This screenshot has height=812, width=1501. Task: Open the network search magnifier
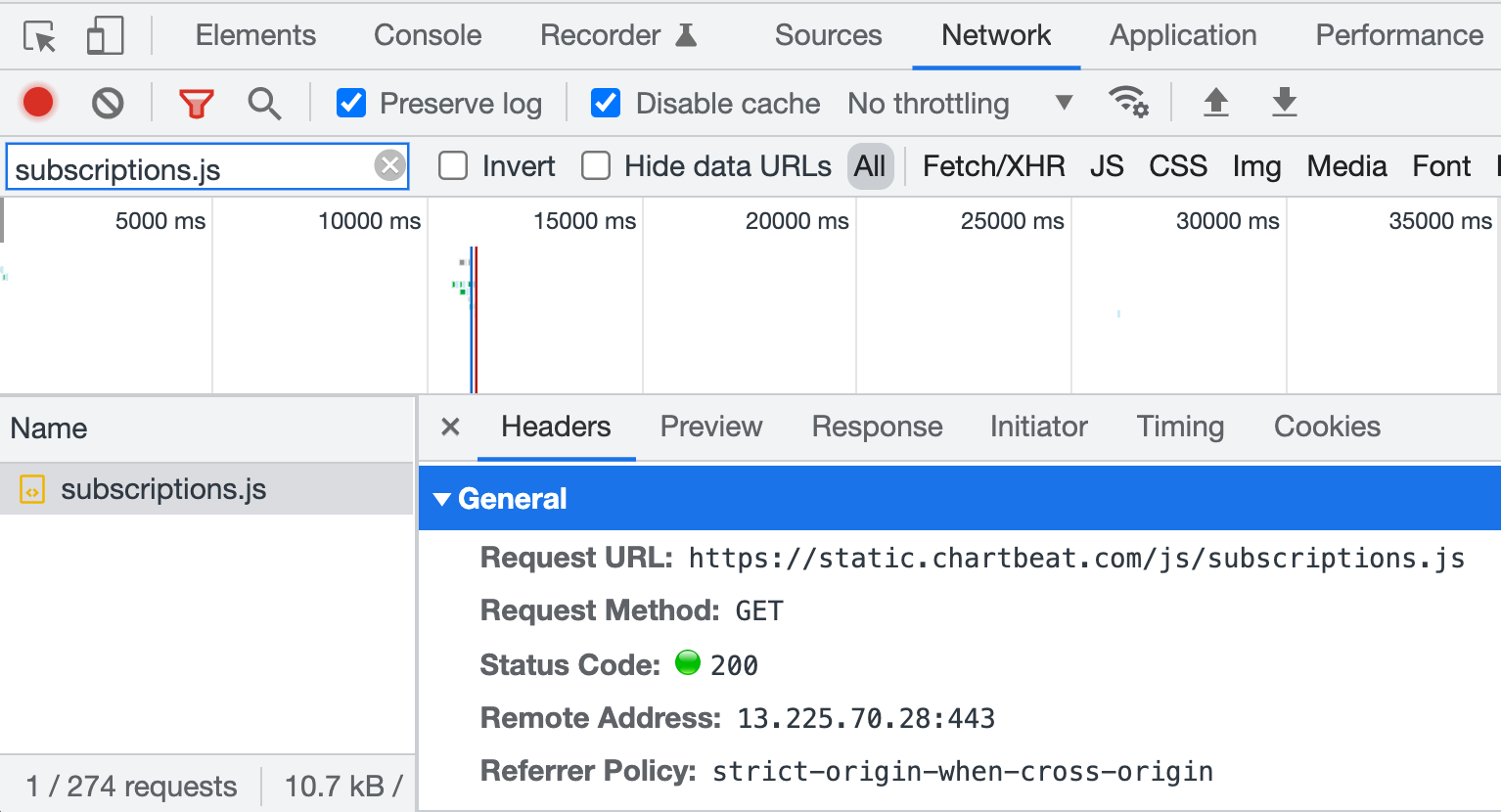coord(264,103)
